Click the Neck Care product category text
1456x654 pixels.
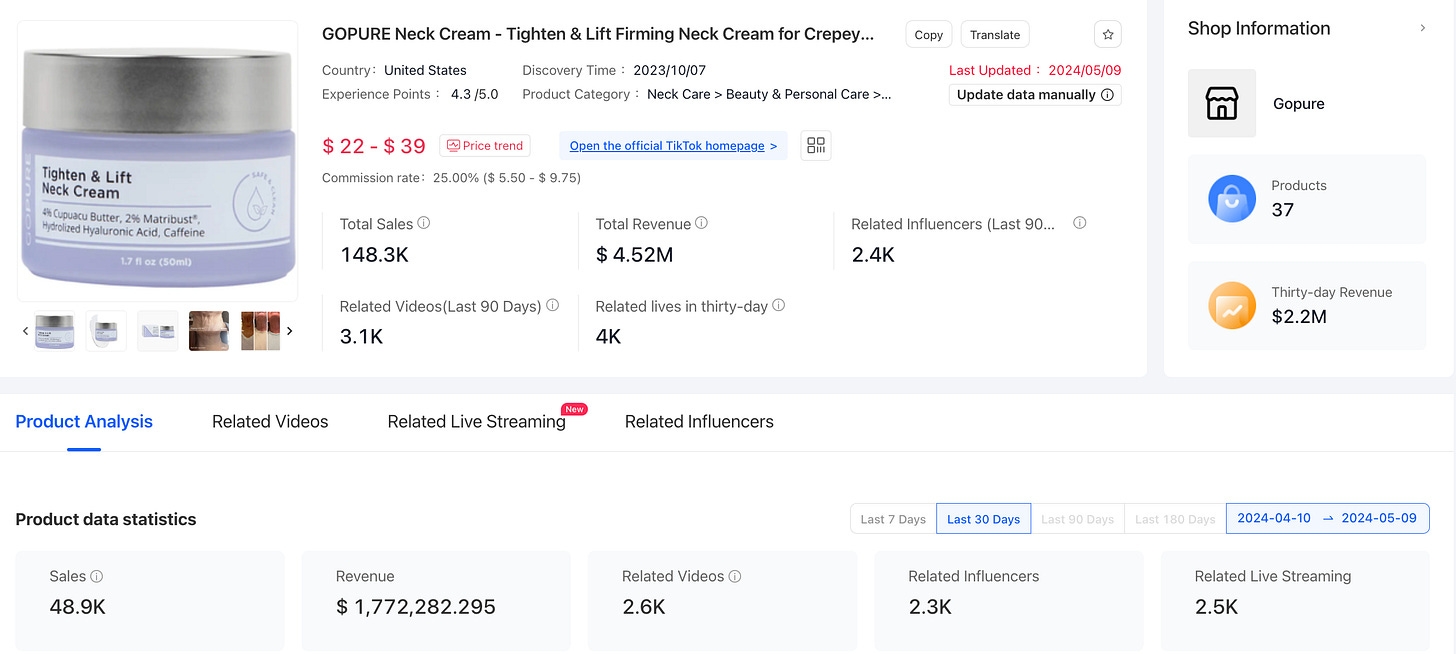[769, 94]
